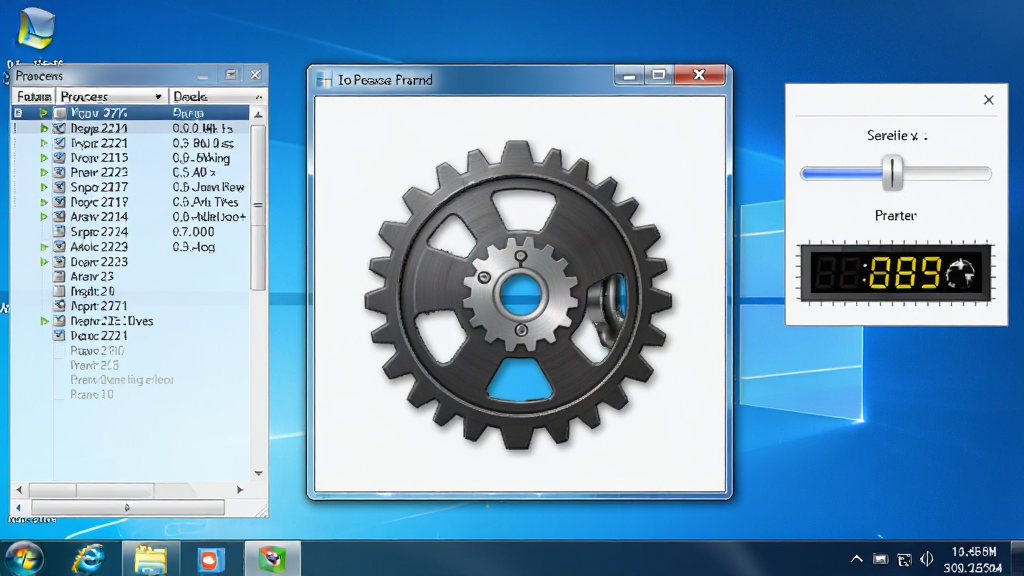Screen dimensions: 1024x576
Task: Open the green and red cube taskbar app
Action: (x=272, y=559)
